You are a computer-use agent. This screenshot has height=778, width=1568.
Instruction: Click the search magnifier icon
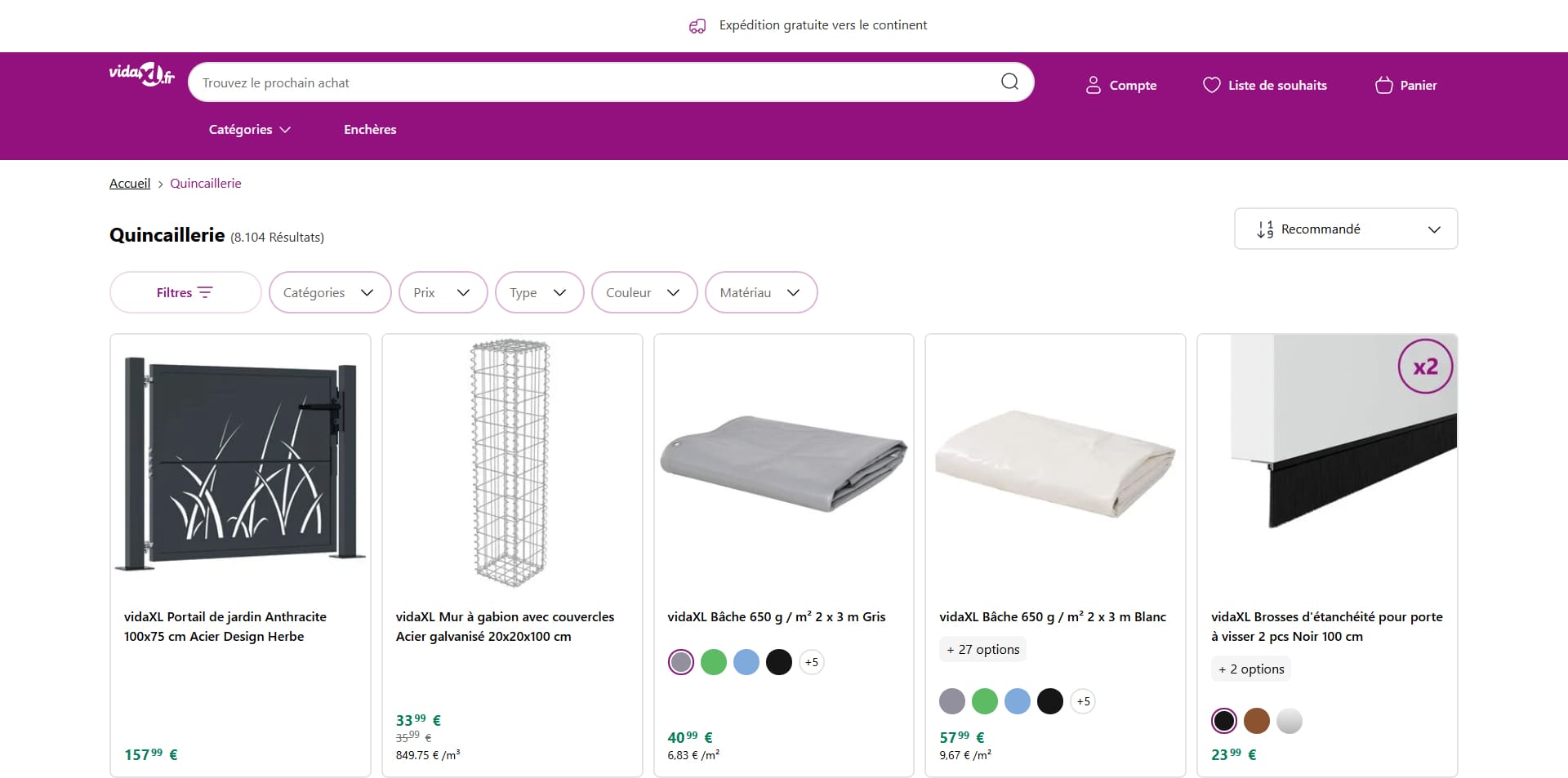pos(1009,82)
